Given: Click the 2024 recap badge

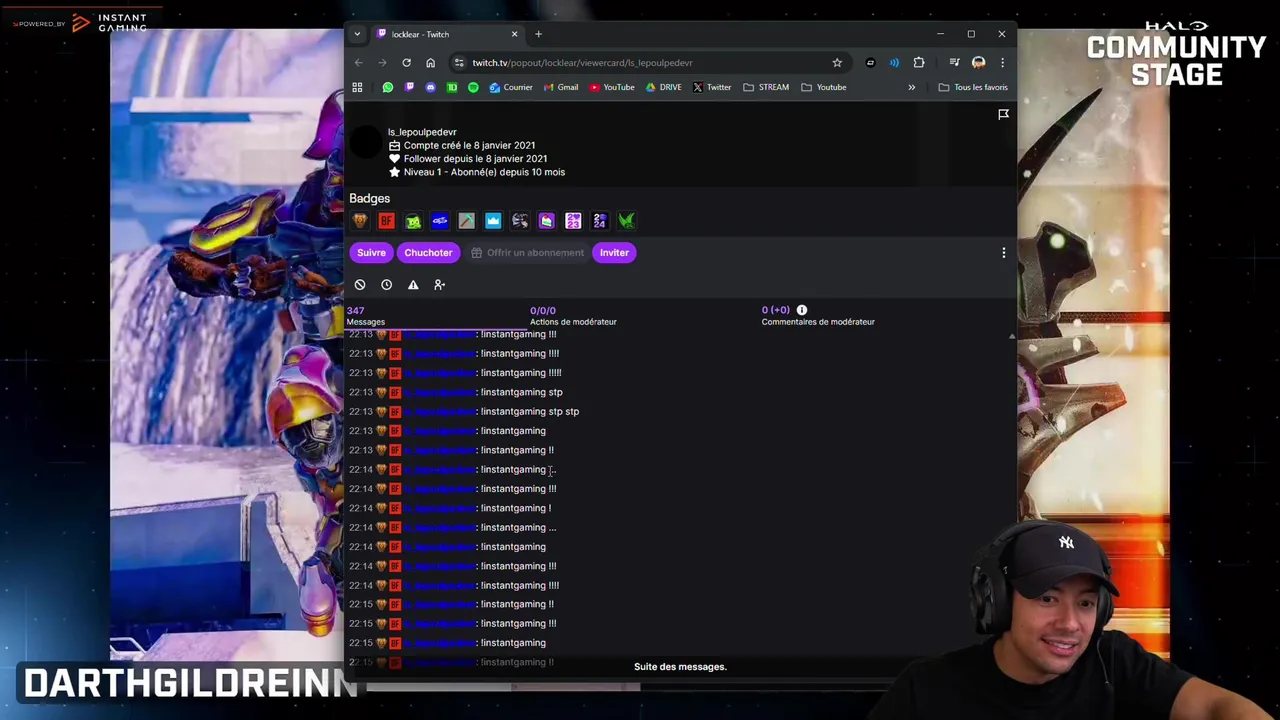Looking at the screenshot, I should click(599, 221).
